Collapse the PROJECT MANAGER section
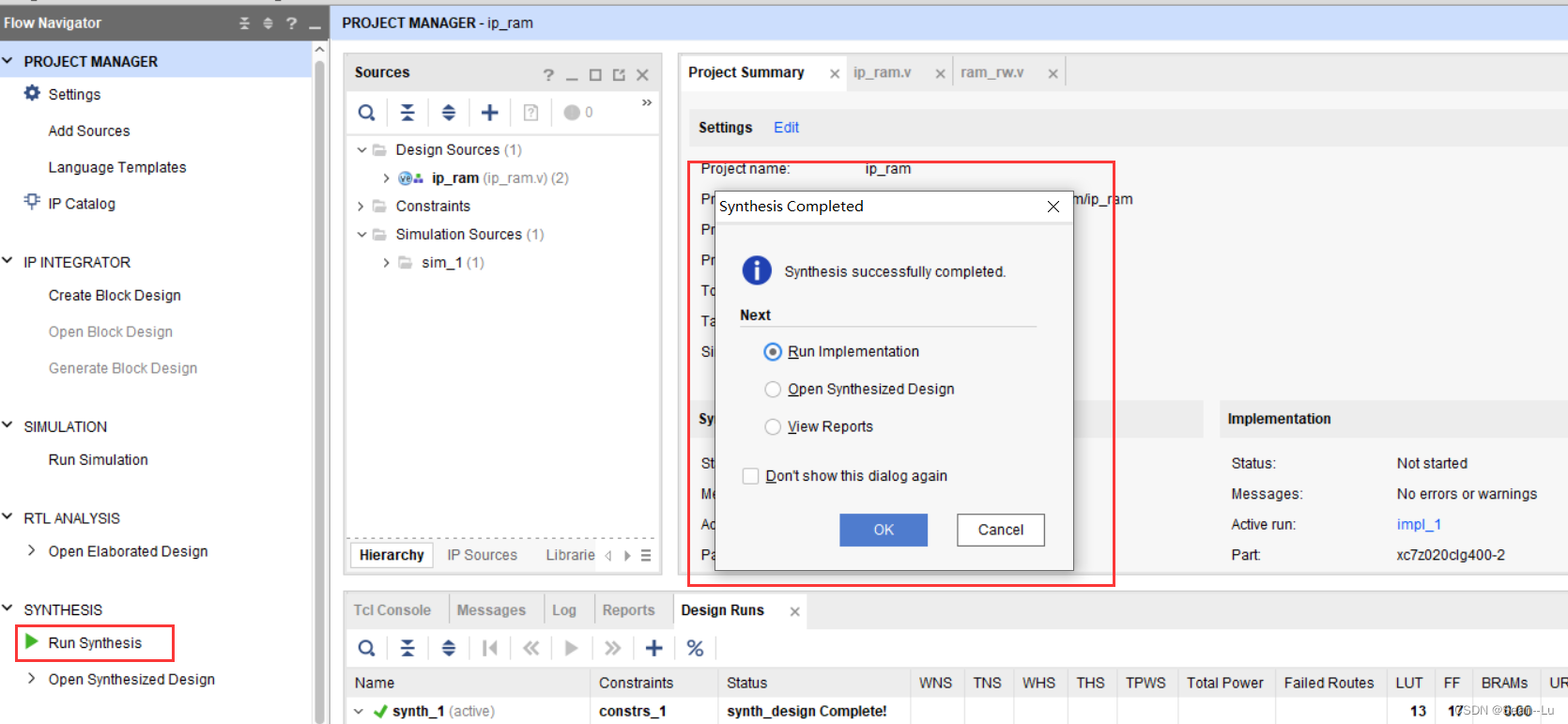The image size is (1568, 724). [8, 61]
